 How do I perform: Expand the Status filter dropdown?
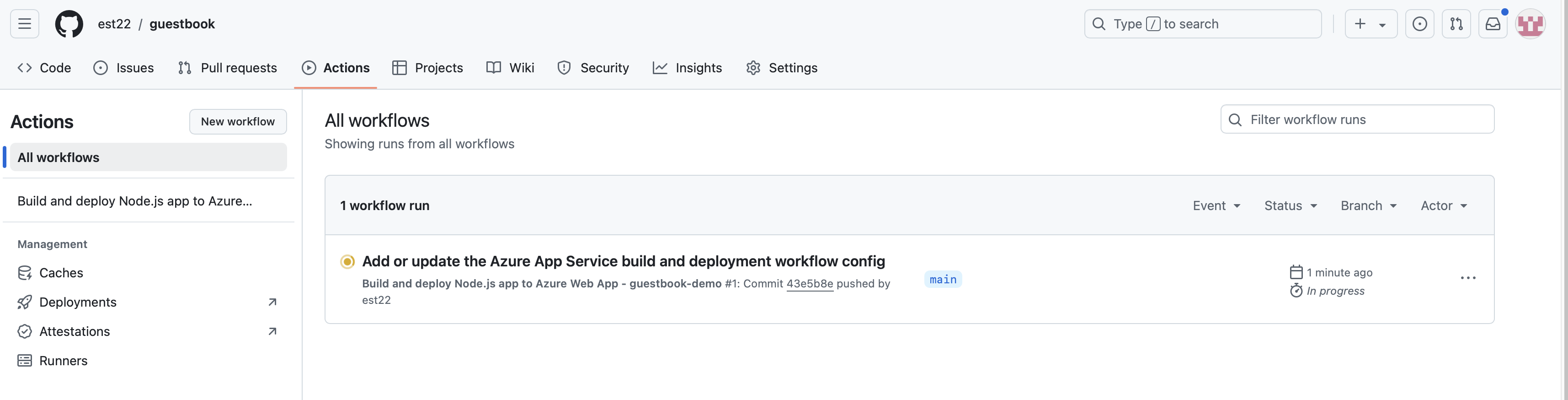coord(1291,205)
